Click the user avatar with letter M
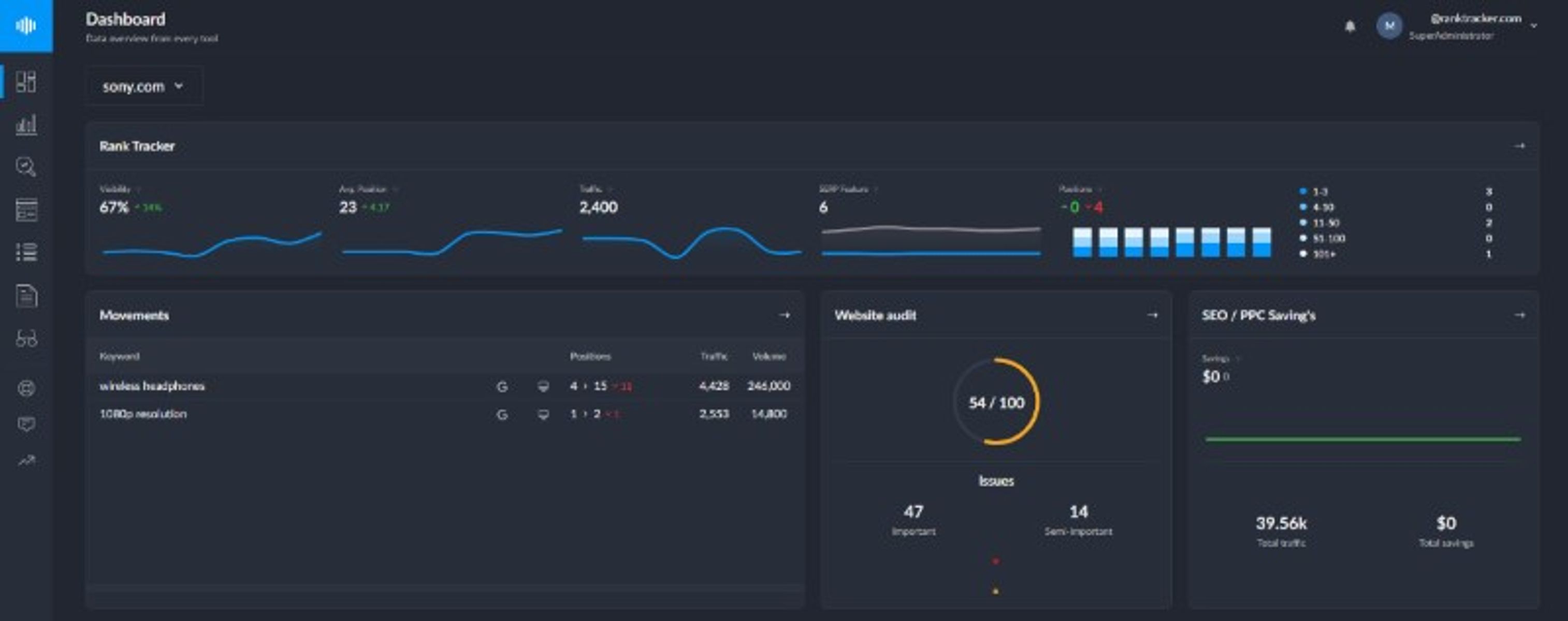The height and width of the screenshot is (621, 1568). [1389, 26]
